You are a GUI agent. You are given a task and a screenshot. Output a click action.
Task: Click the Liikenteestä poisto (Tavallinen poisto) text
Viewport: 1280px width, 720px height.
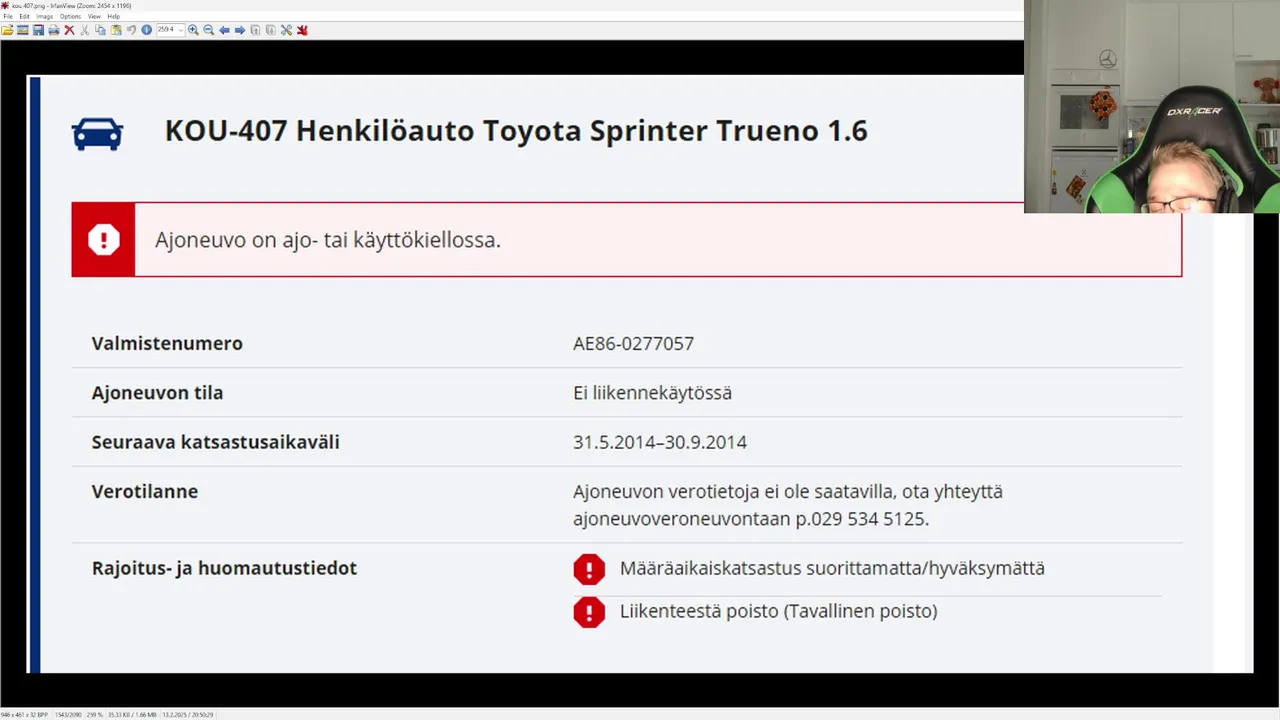tap(778, 611)
